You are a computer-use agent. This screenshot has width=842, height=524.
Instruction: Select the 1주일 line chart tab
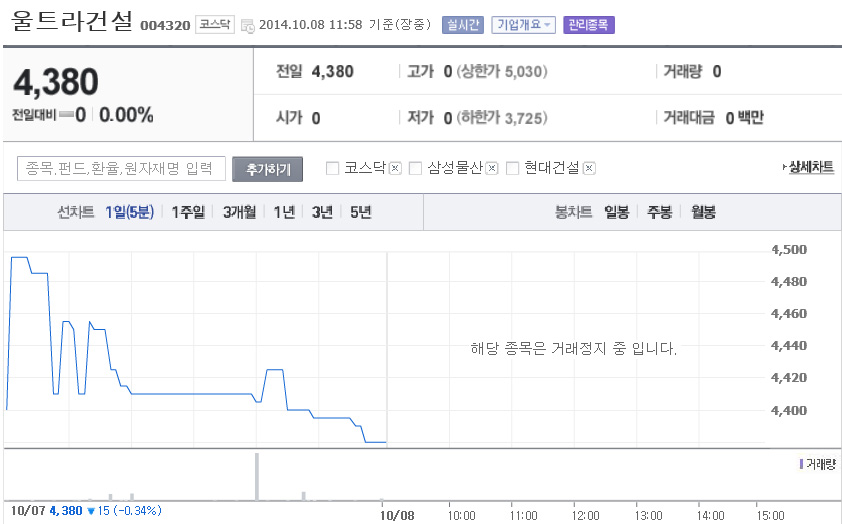(188, 212)
